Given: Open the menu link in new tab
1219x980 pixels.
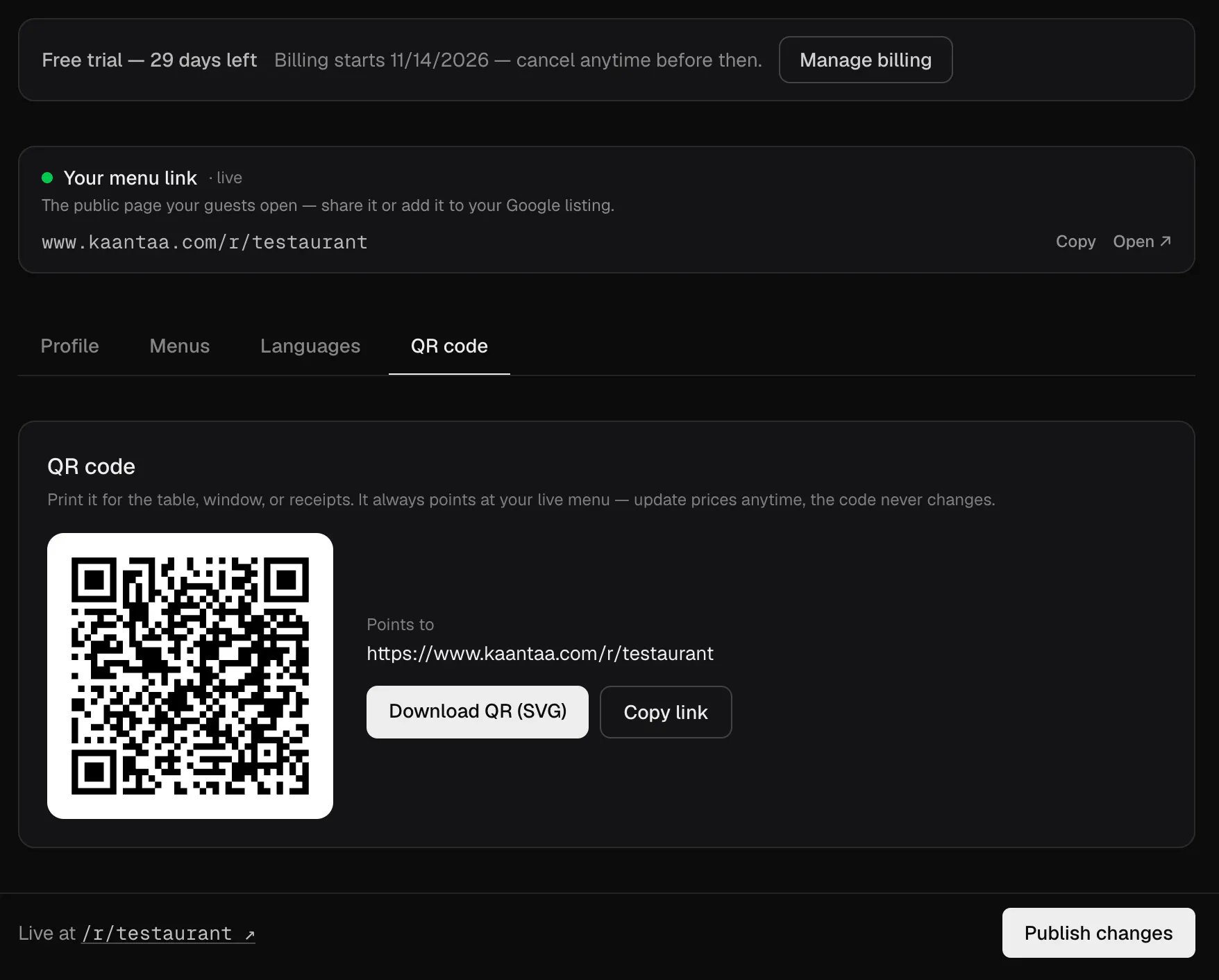Looking at the screenshot, I should point(1142,242).
